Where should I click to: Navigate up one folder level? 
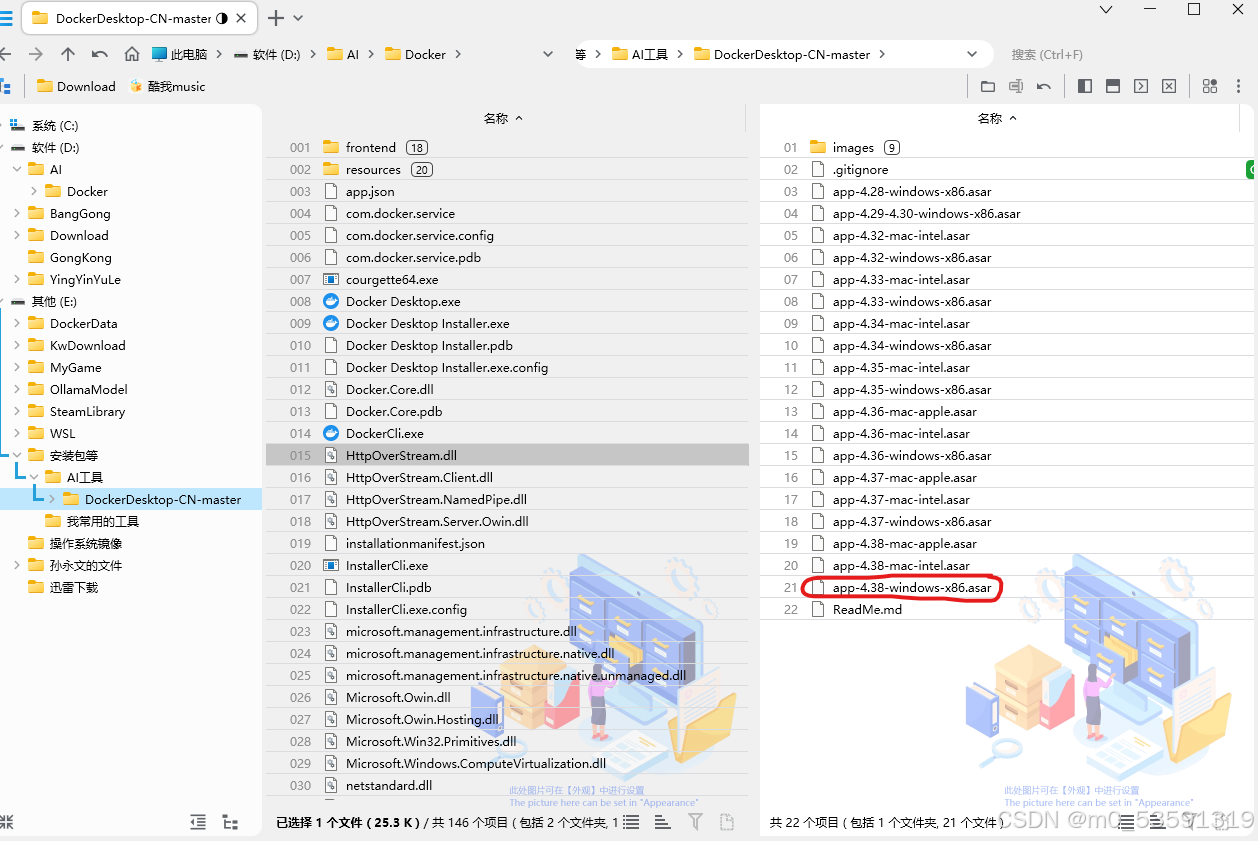coord(68,54)
